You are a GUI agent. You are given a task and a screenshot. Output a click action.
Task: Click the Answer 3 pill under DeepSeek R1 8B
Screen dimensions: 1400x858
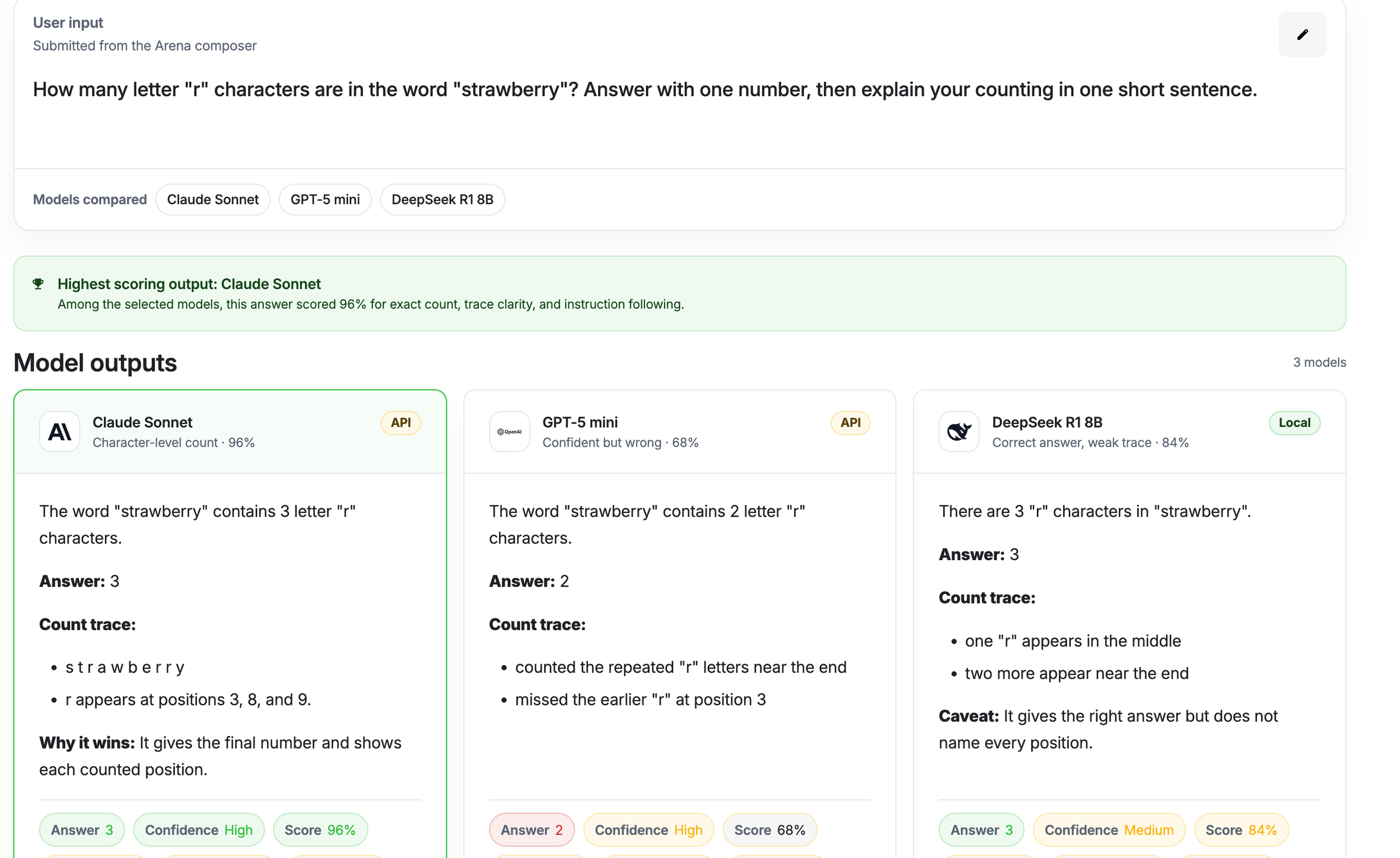point(981,830)
